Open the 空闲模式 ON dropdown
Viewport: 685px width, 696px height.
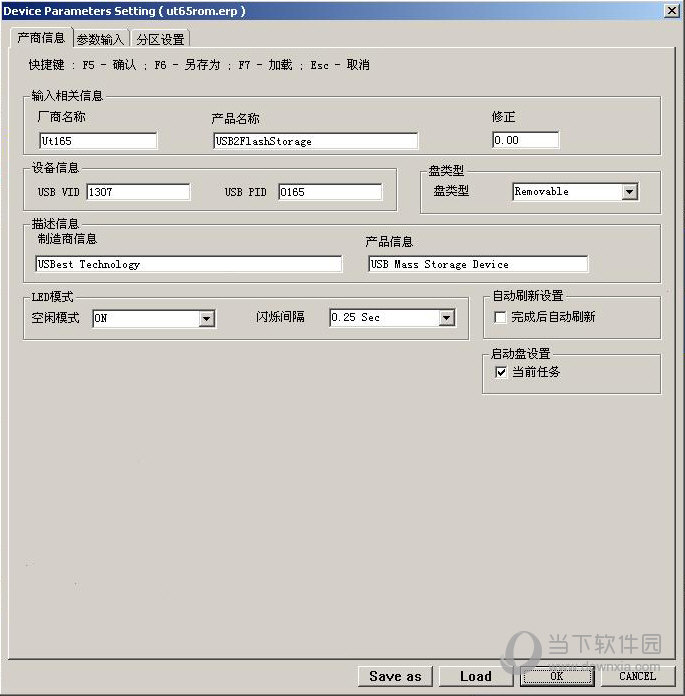pyautogui.click(x=154, y=318)
